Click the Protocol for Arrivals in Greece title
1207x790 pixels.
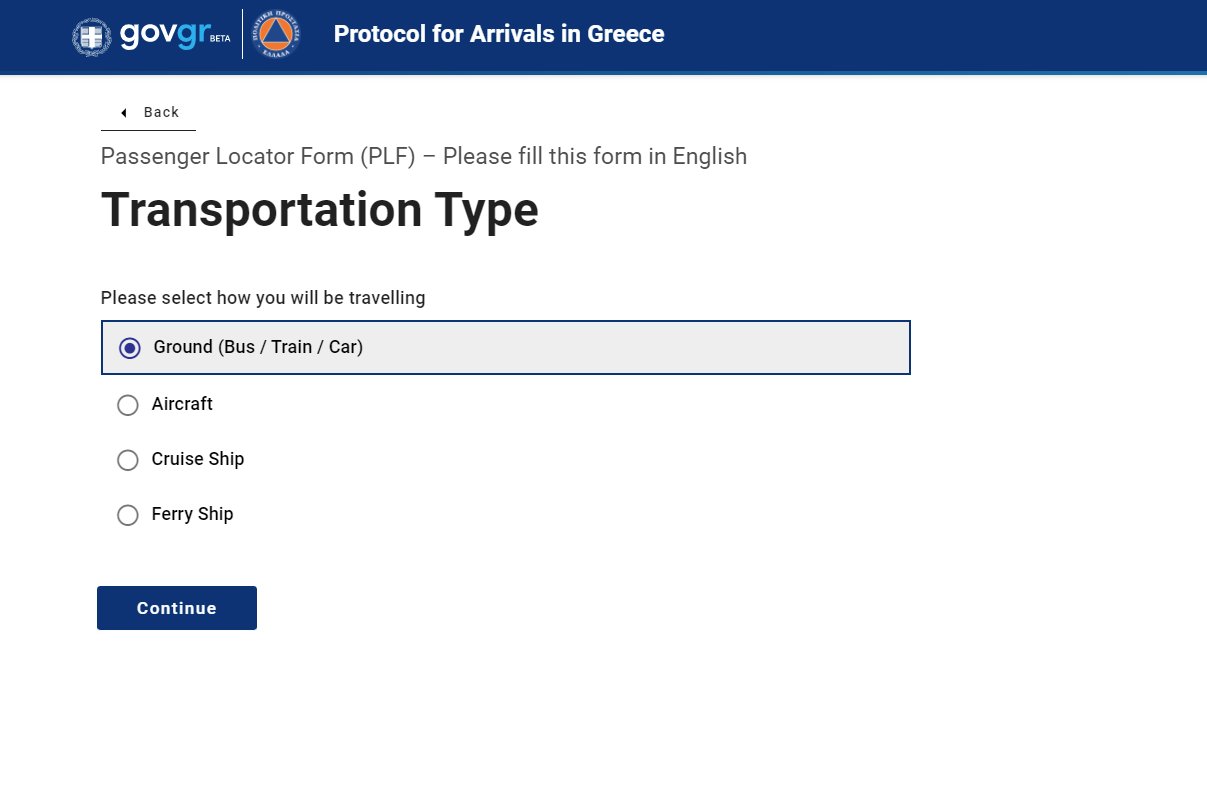[x=499, y=34]
